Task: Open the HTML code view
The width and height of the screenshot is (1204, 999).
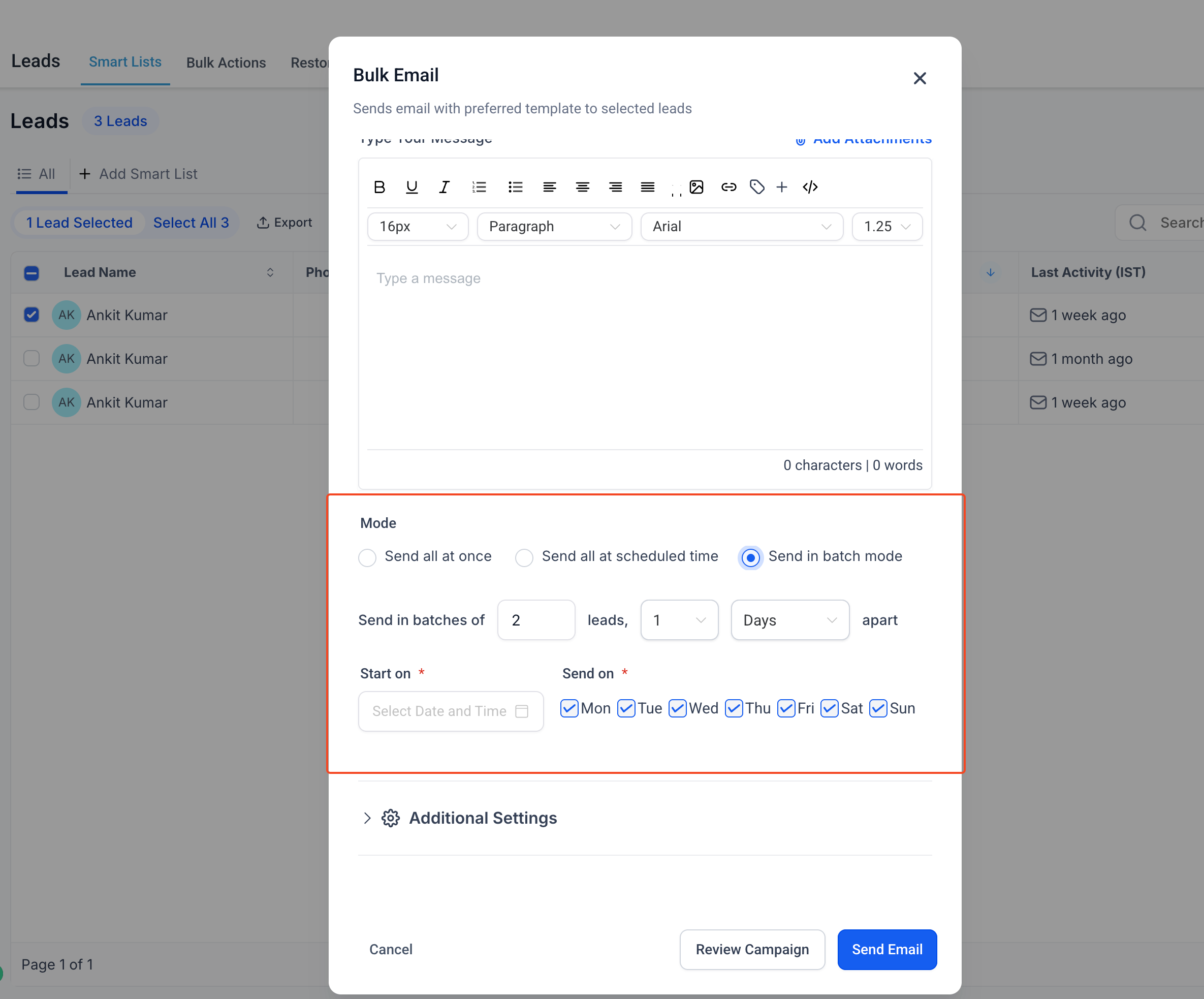Action: pos(810,187)
